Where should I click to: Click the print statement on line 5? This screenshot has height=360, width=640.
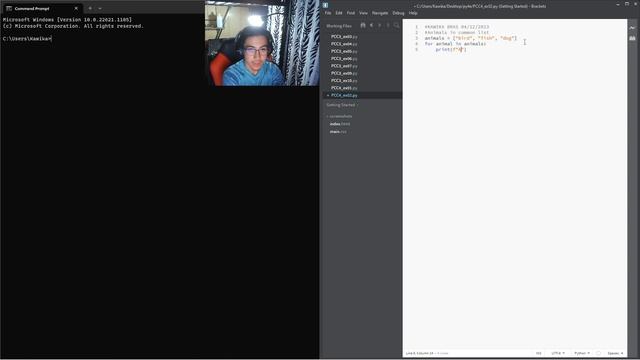[451, 49]
